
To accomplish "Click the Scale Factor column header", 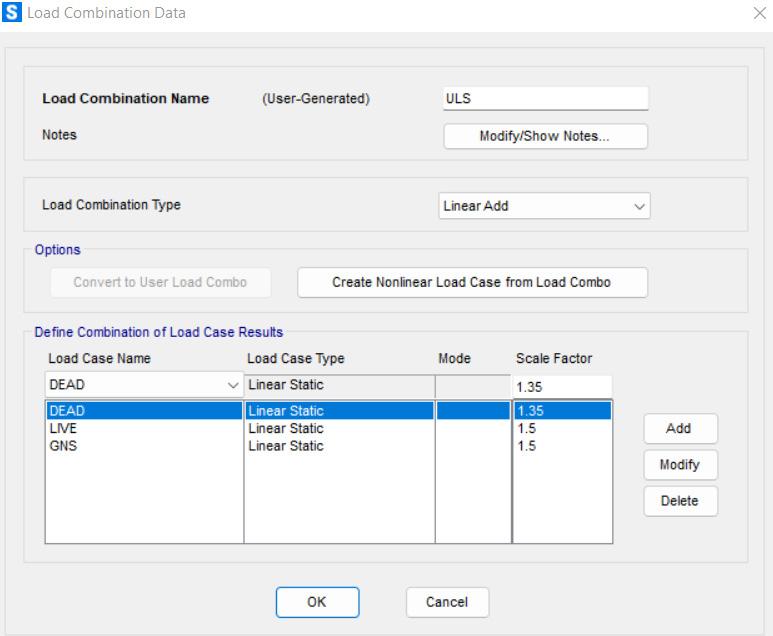I will (554, 358).
